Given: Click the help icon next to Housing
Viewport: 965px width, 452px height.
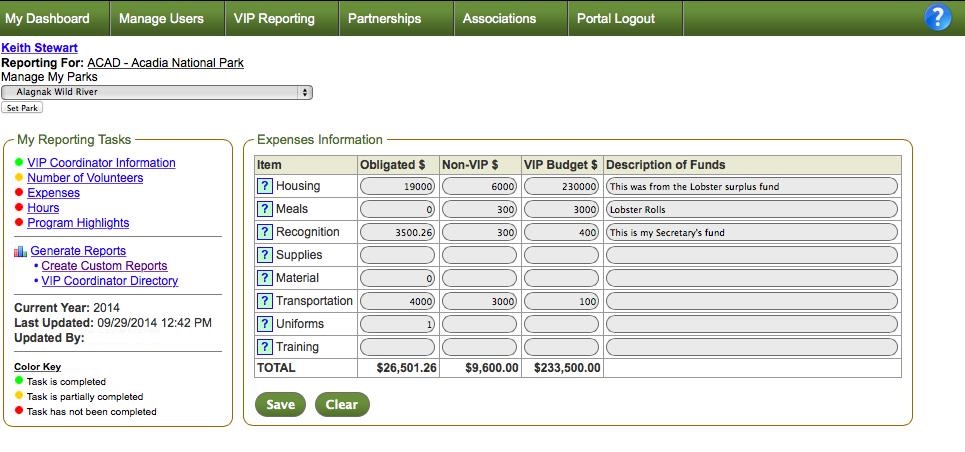Looking at the screenshot, I should [265, 186].
